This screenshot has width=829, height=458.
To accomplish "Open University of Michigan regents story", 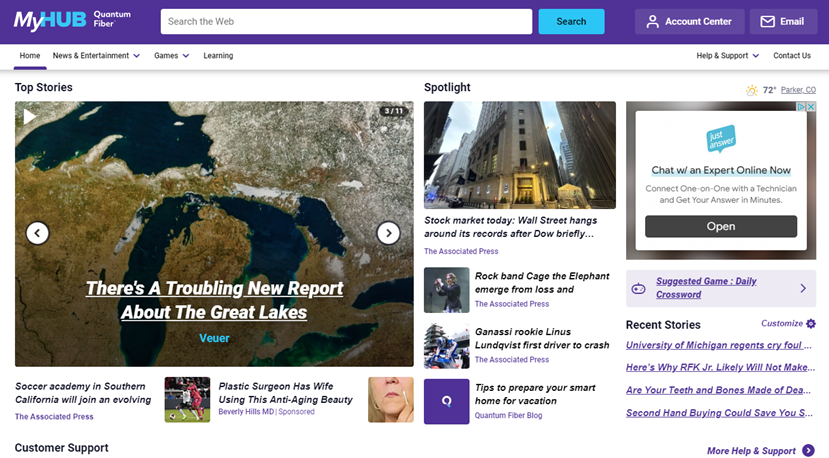I will click(719, 345).
